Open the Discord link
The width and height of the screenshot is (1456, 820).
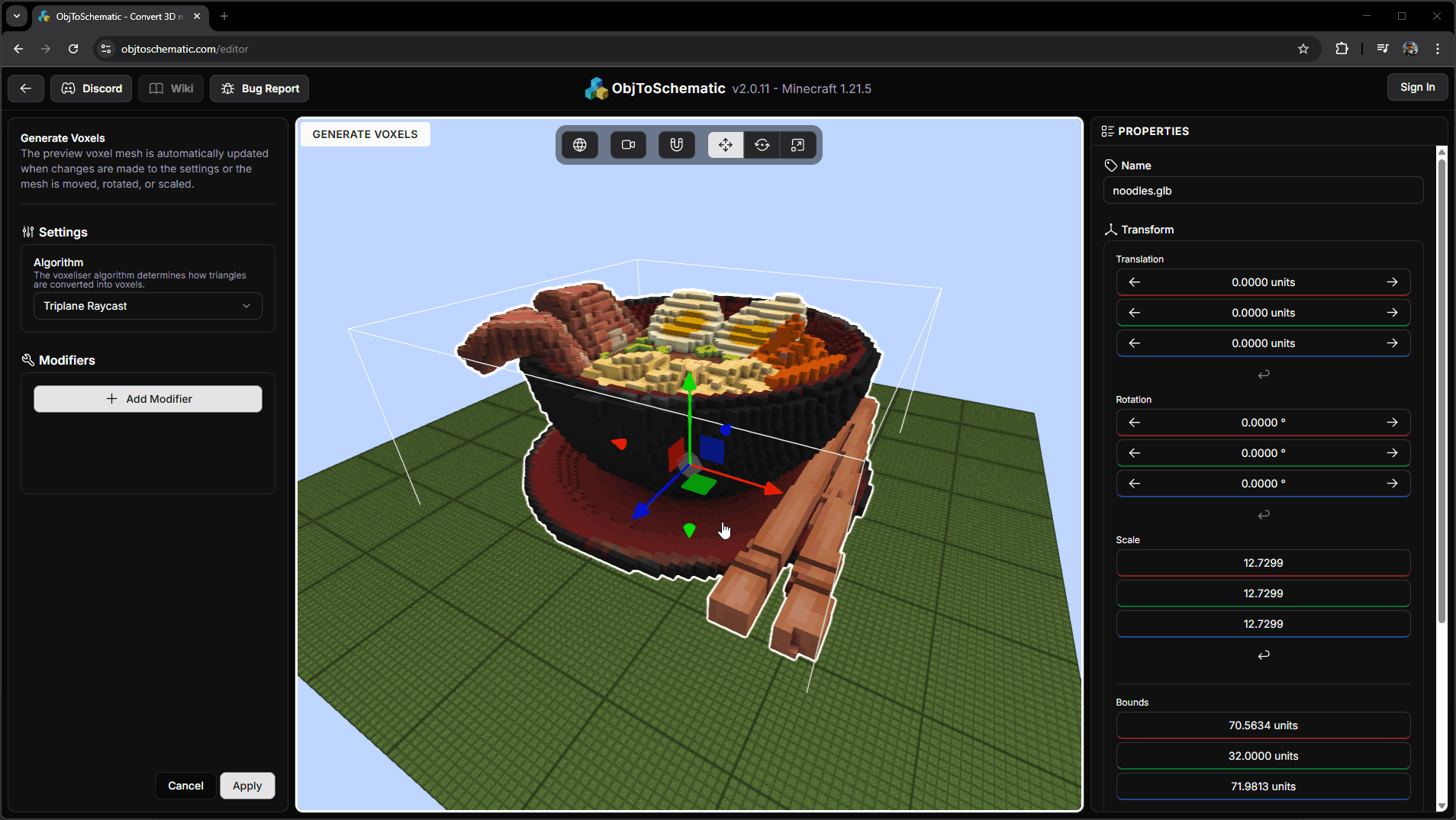[x=92, y=88]
